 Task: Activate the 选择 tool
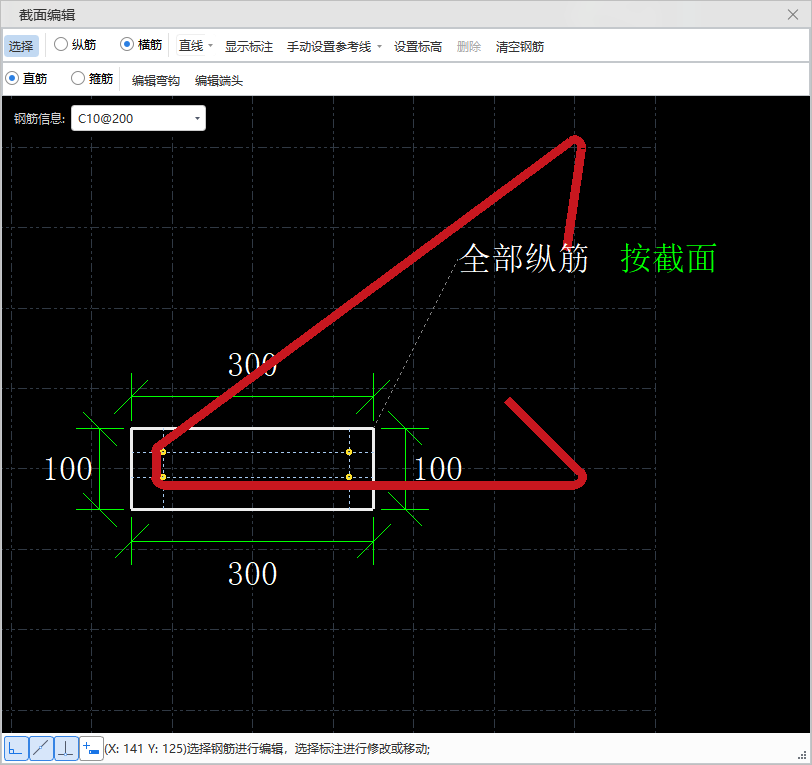click(x=21, y=46)
